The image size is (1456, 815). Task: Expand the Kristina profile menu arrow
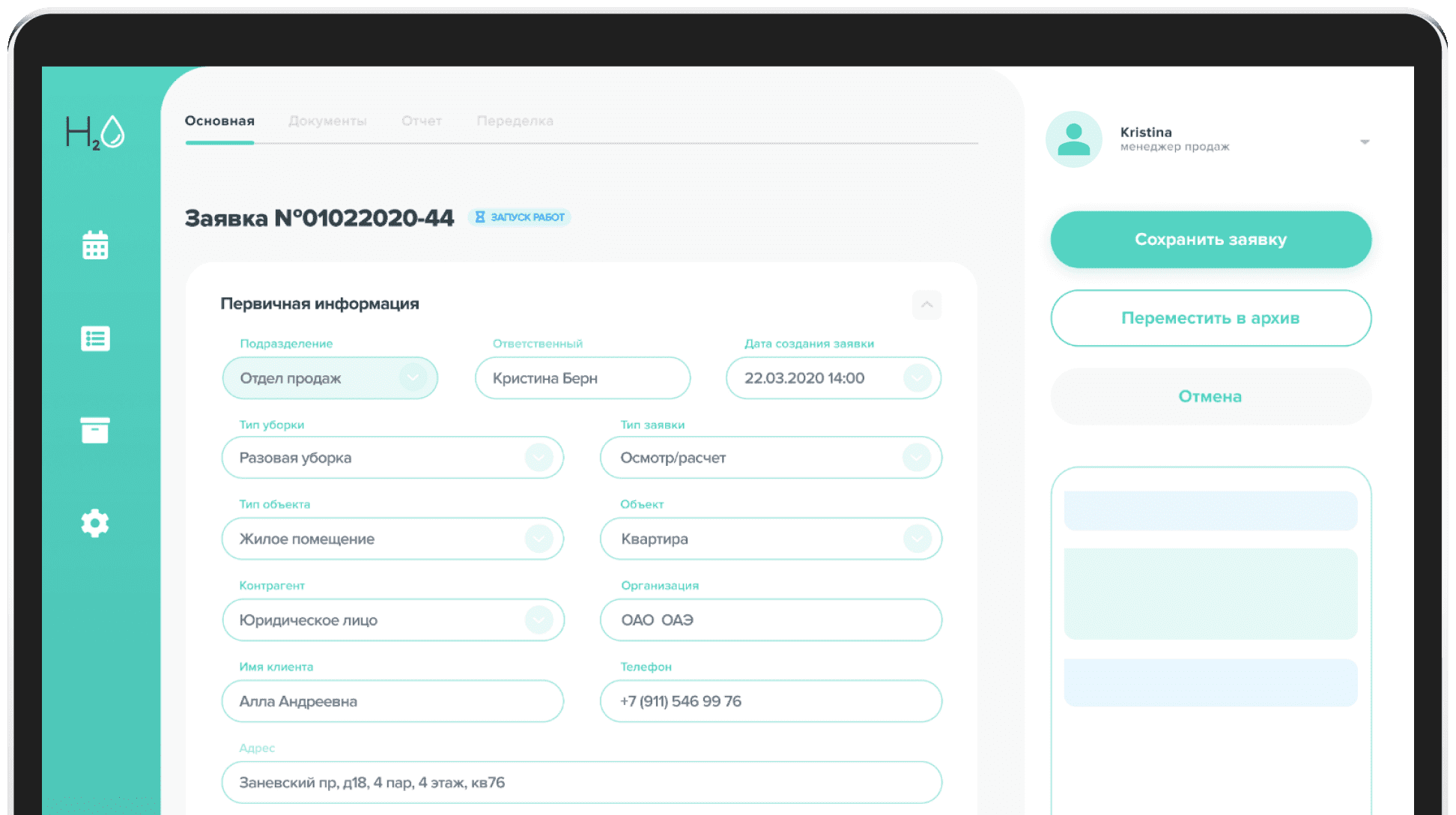point(1364,142)
